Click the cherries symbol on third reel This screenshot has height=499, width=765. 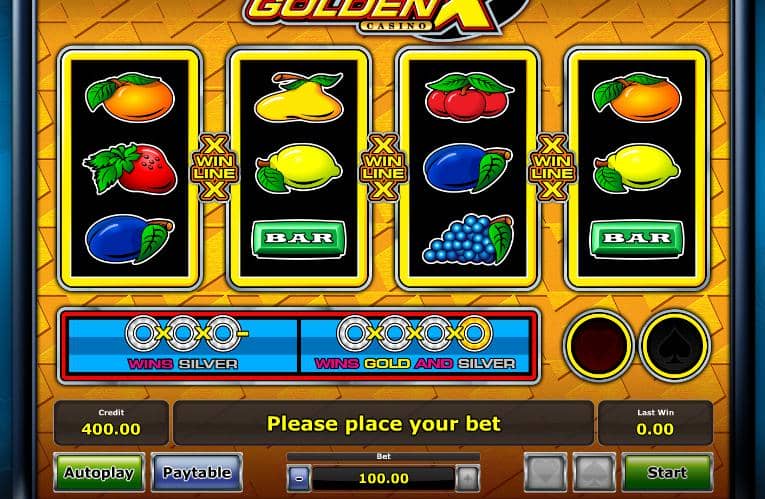468,97
